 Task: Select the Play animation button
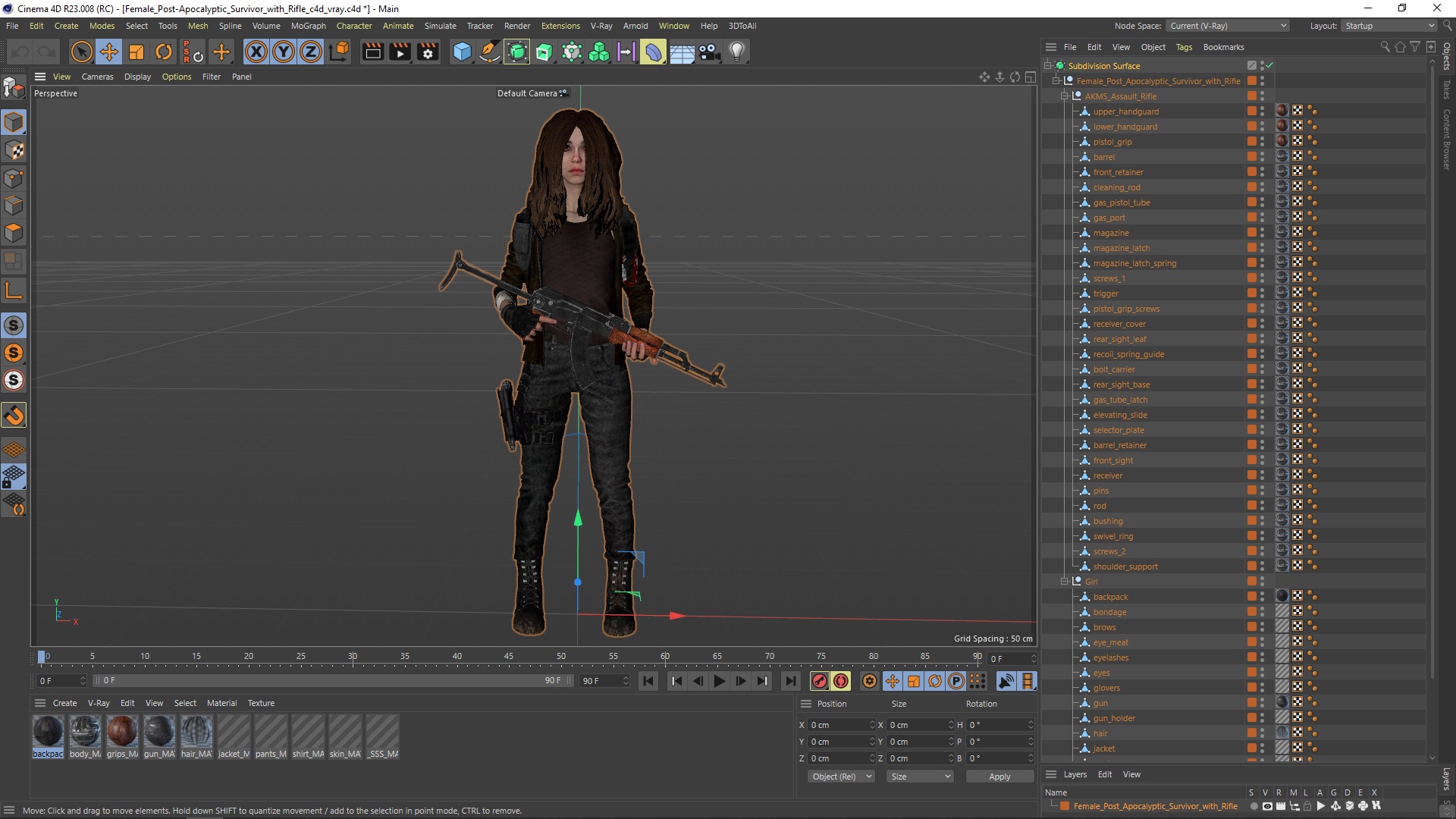pos(720,681)
